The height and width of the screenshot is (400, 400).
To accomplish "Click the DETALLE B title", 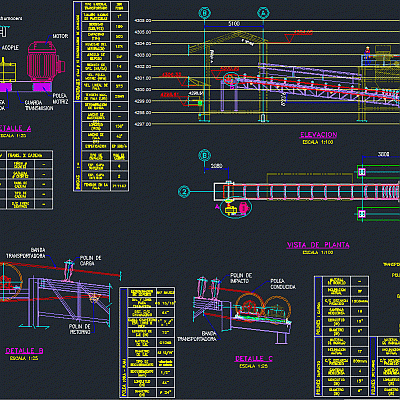I will pyautogui.click(x=24, y=351).
